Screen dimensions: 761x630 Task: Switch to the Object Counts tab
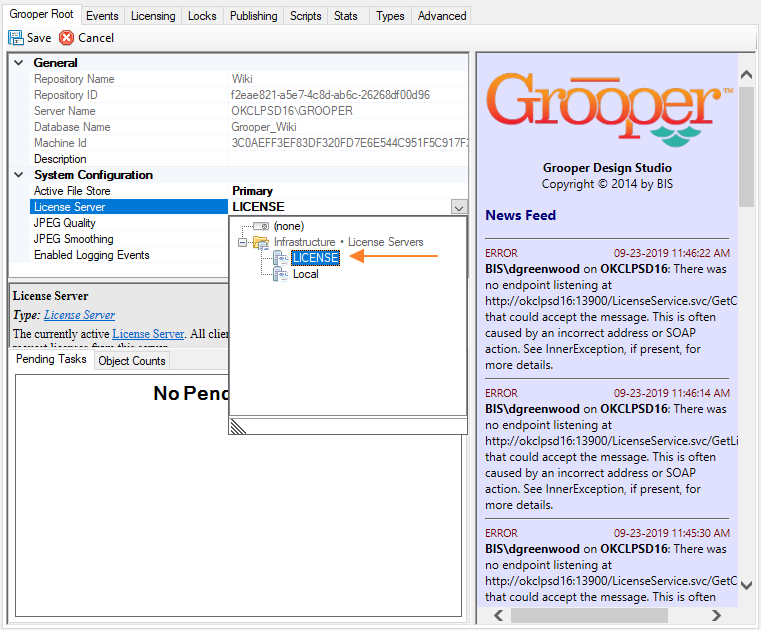(132, 361)
